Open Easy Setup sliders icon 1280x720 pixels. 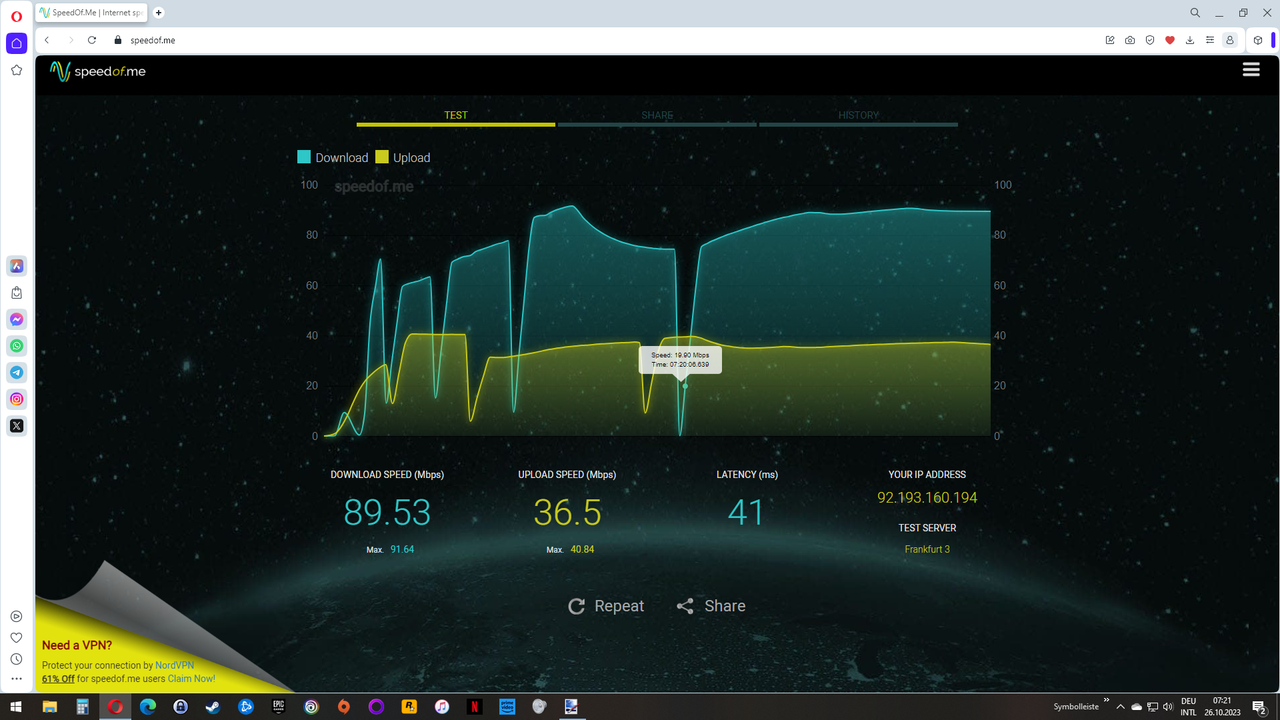1210,40
